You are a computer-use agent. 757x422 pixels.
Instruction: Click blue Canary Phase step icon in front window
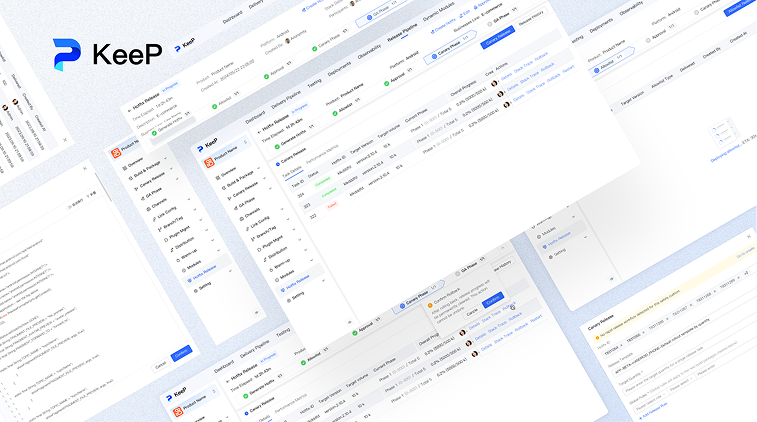click(x=434, y=56)
